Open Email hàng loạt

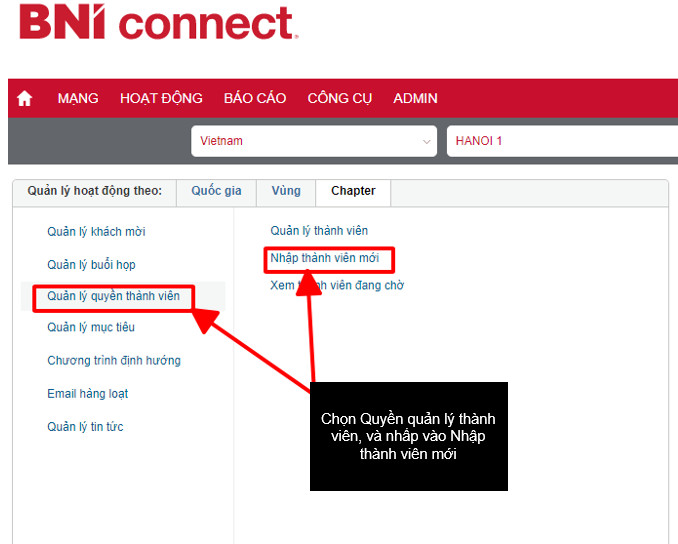point(88,394)
